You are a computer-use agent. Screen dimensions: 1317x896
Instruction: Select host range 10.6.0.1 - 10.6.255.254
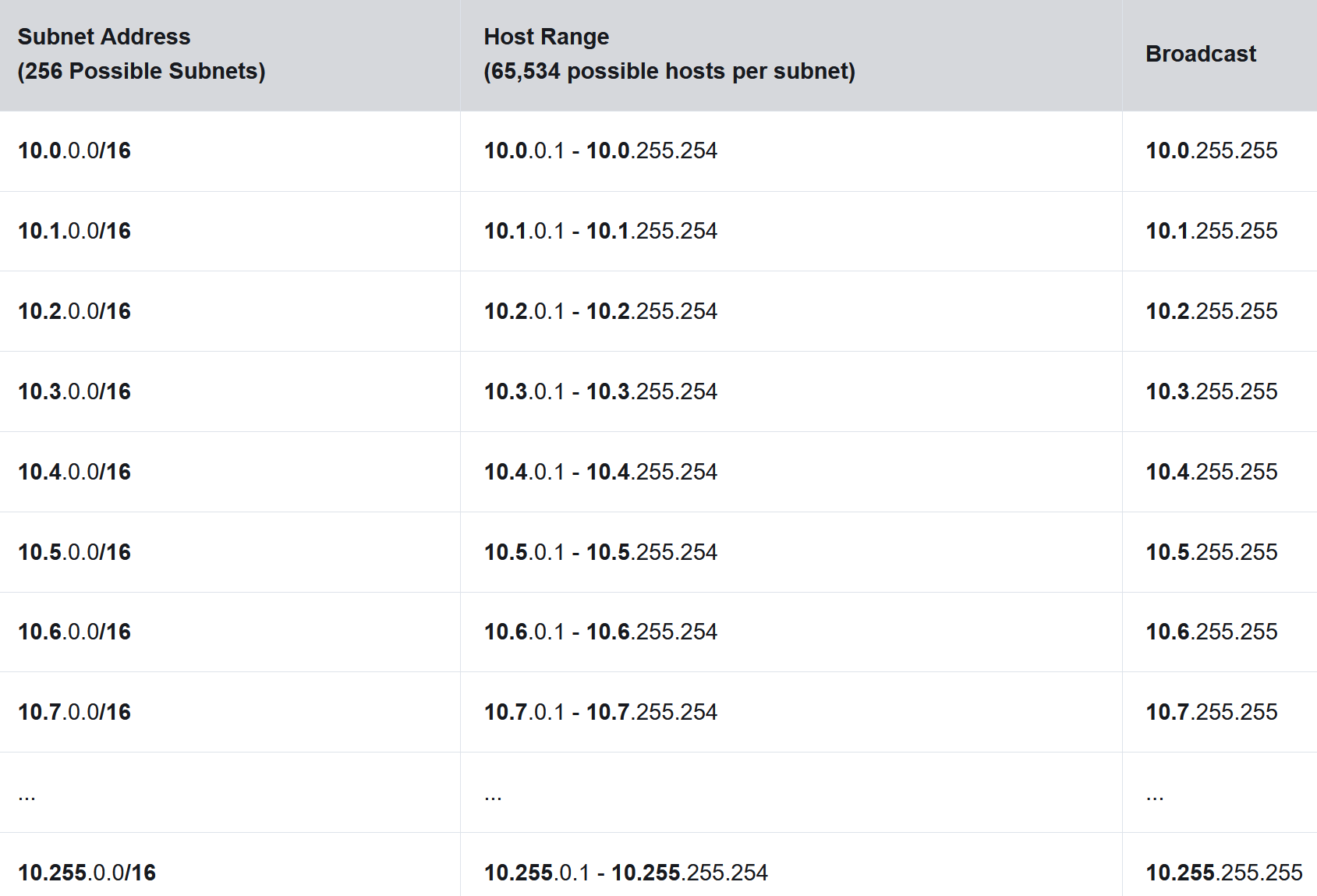(600, 632)
